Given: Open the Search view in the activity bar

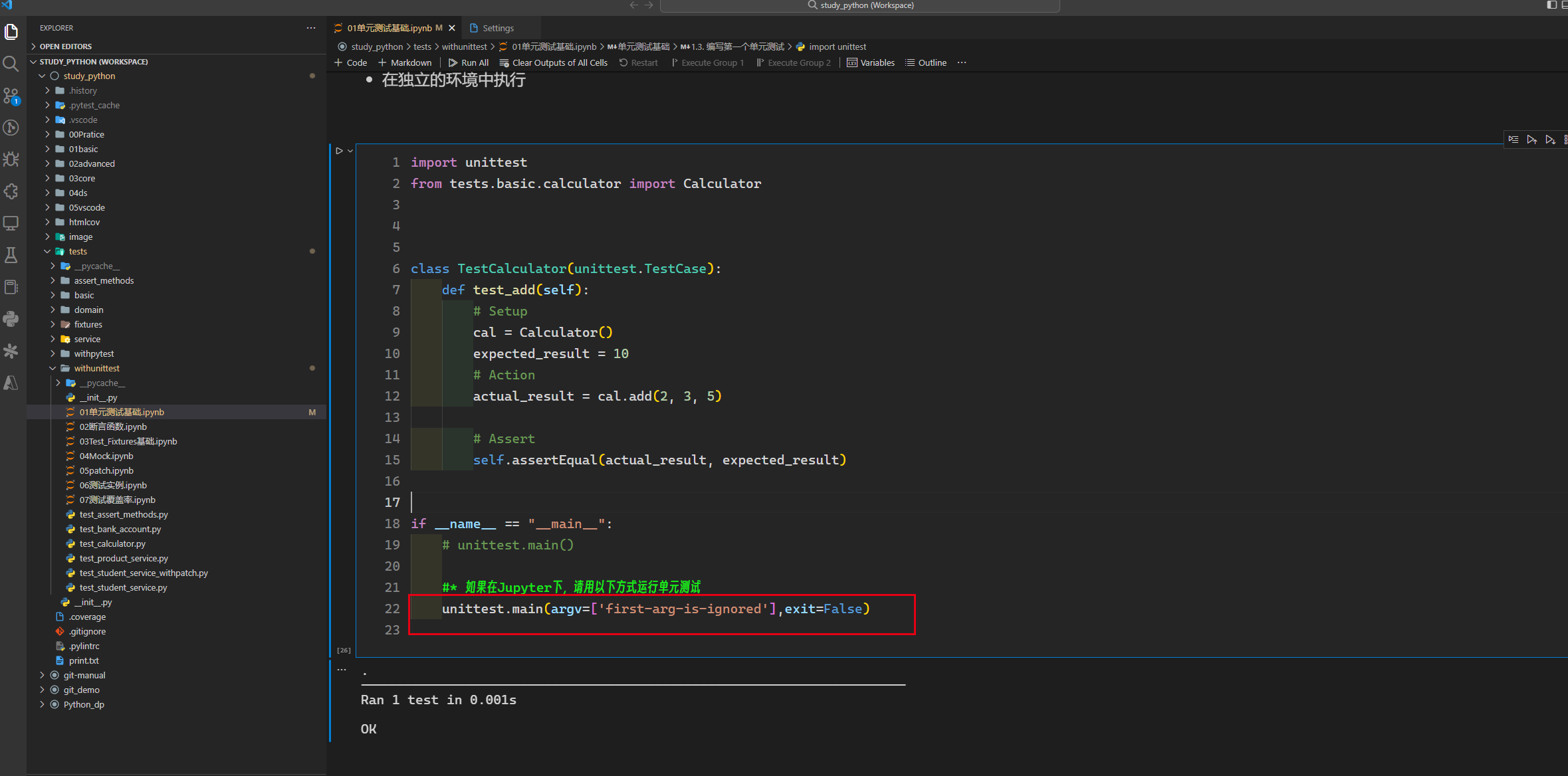Looking at the screenshot, I should click(11, 64).
